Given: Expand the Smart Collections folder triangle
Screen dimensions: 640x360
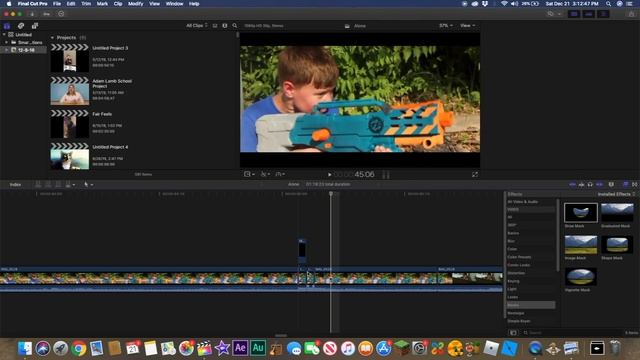Looking at the screenshot, I should [7, 42].
